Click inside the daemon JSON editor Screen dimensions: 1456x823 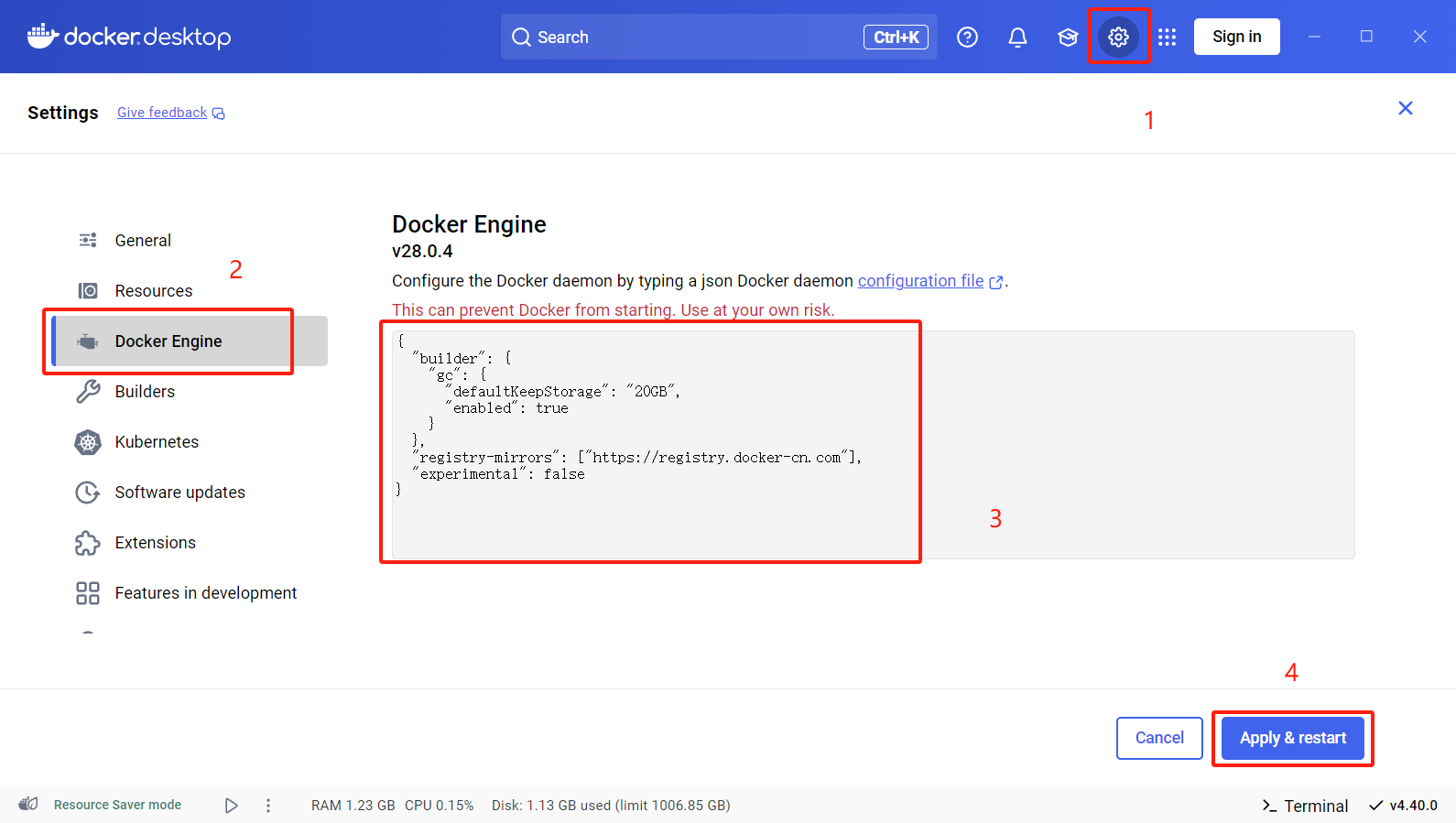[873, 445]
